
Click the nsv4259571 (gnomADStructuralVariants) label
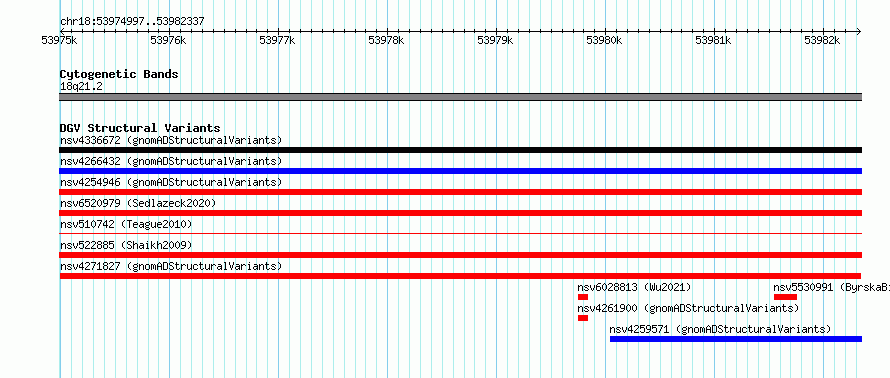pyautogui.click(x=720, y=329)
